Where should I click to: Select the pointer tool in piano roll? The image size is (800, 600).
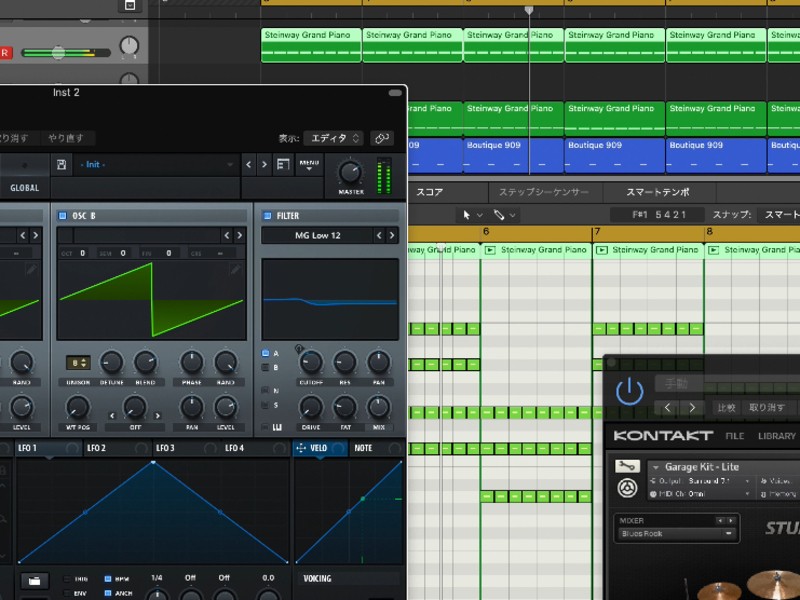pyautogui.click(x=466, y=215)
